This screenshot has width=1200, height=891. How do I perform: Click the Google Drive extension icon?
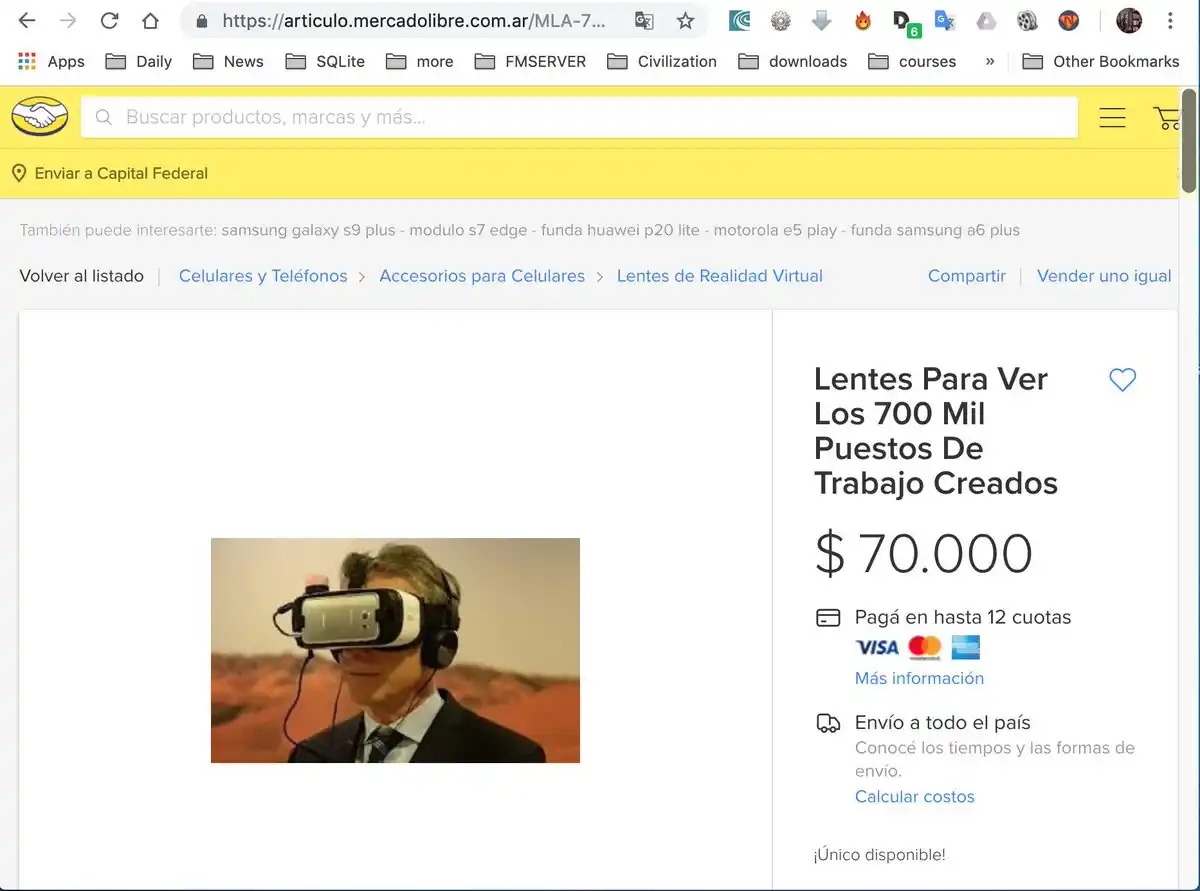click(986, 20)
